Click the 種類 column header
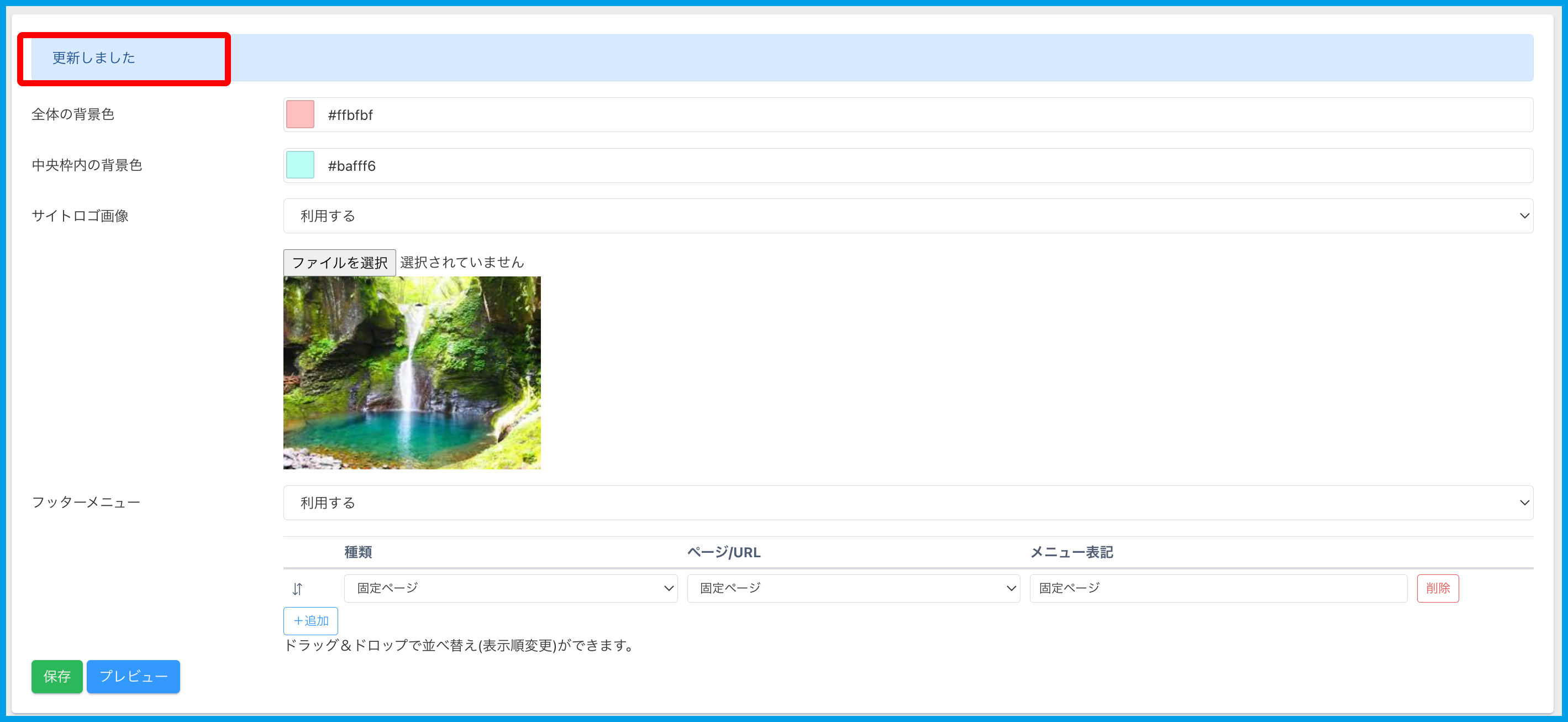 [x=358, y=552]
